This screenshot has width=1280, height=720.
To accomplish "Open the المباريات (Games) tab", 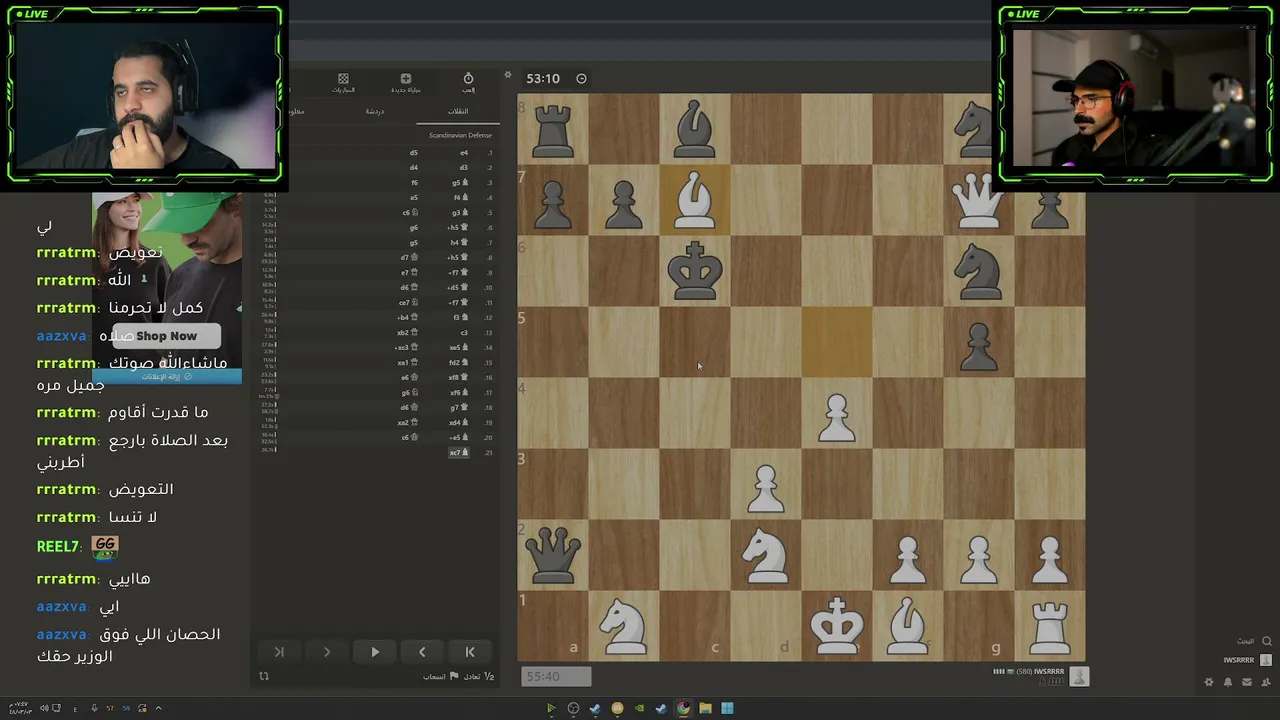I will [x=343, y=82].
